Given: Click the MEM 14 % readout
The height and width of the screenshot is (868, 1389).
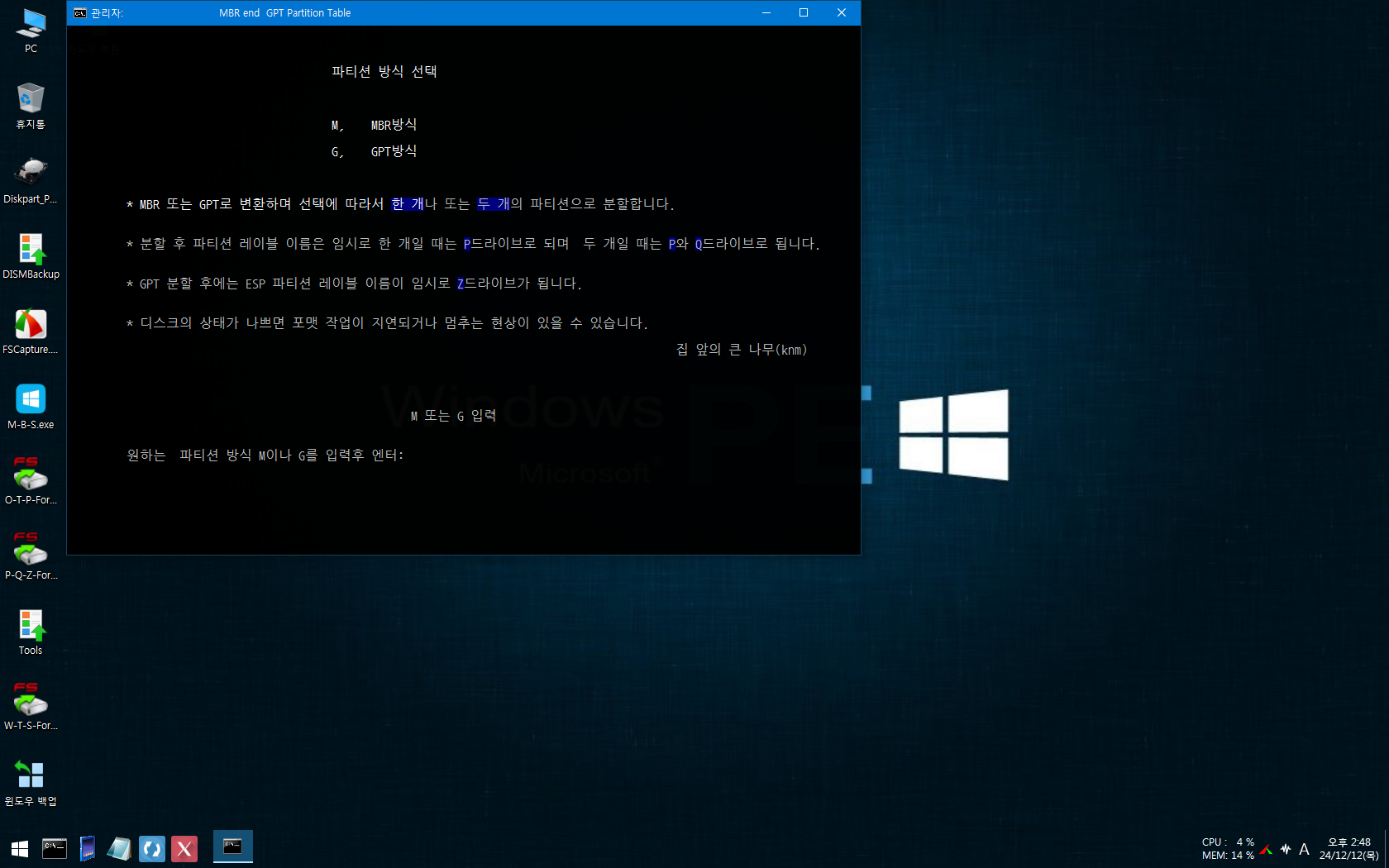Looking at the screenshot, I should (x=1228, y=856).
